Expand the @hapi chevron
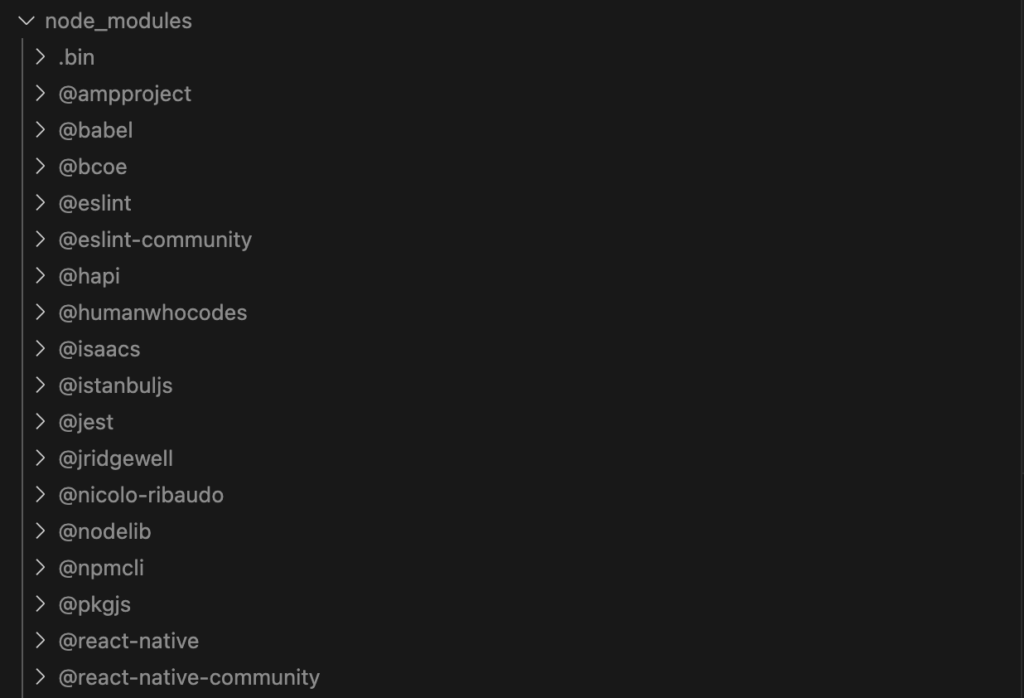This screenshot has height=698, width=1024. tap(40, 276)
